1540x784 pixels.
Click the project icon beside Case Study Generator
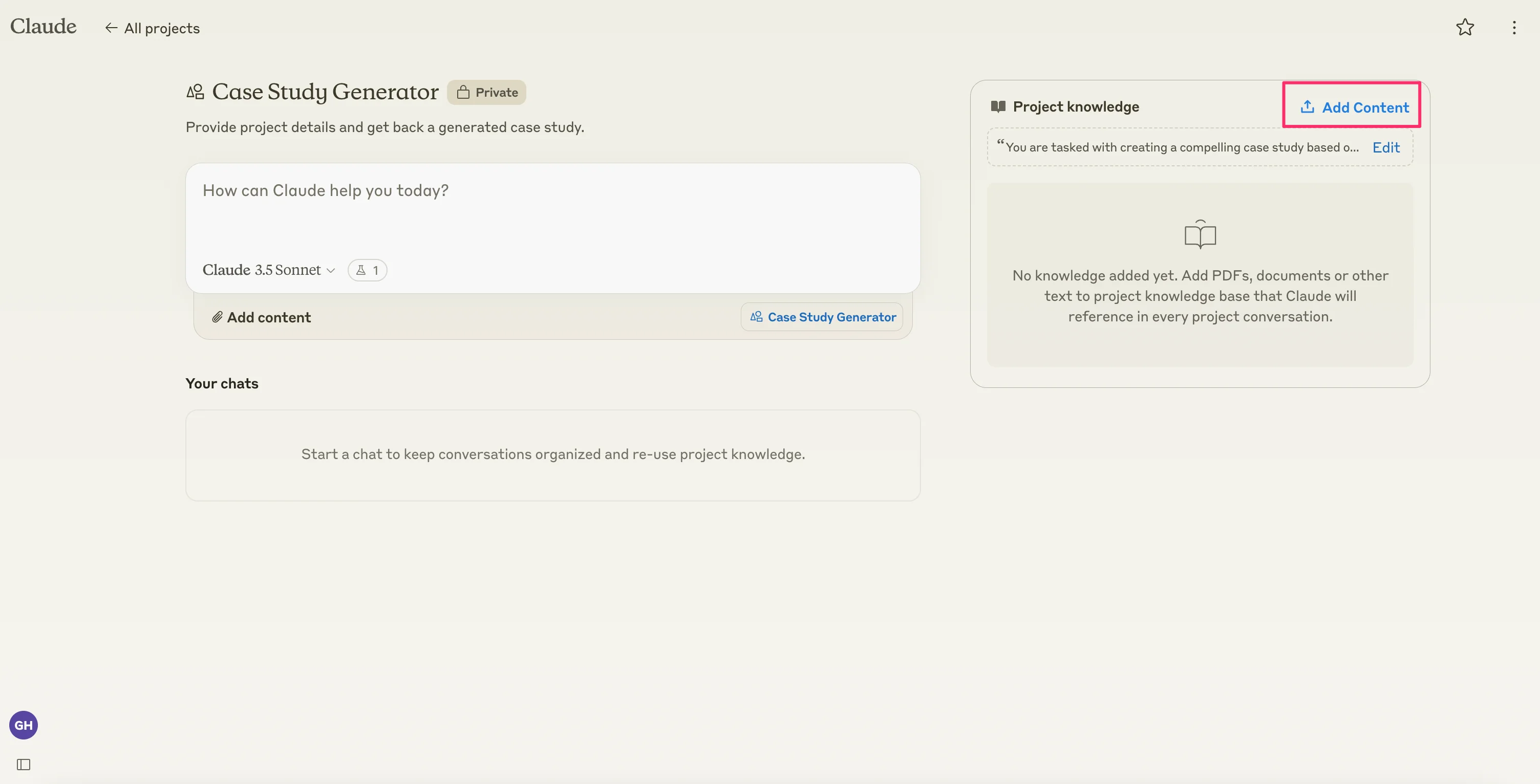coord(195,92)
